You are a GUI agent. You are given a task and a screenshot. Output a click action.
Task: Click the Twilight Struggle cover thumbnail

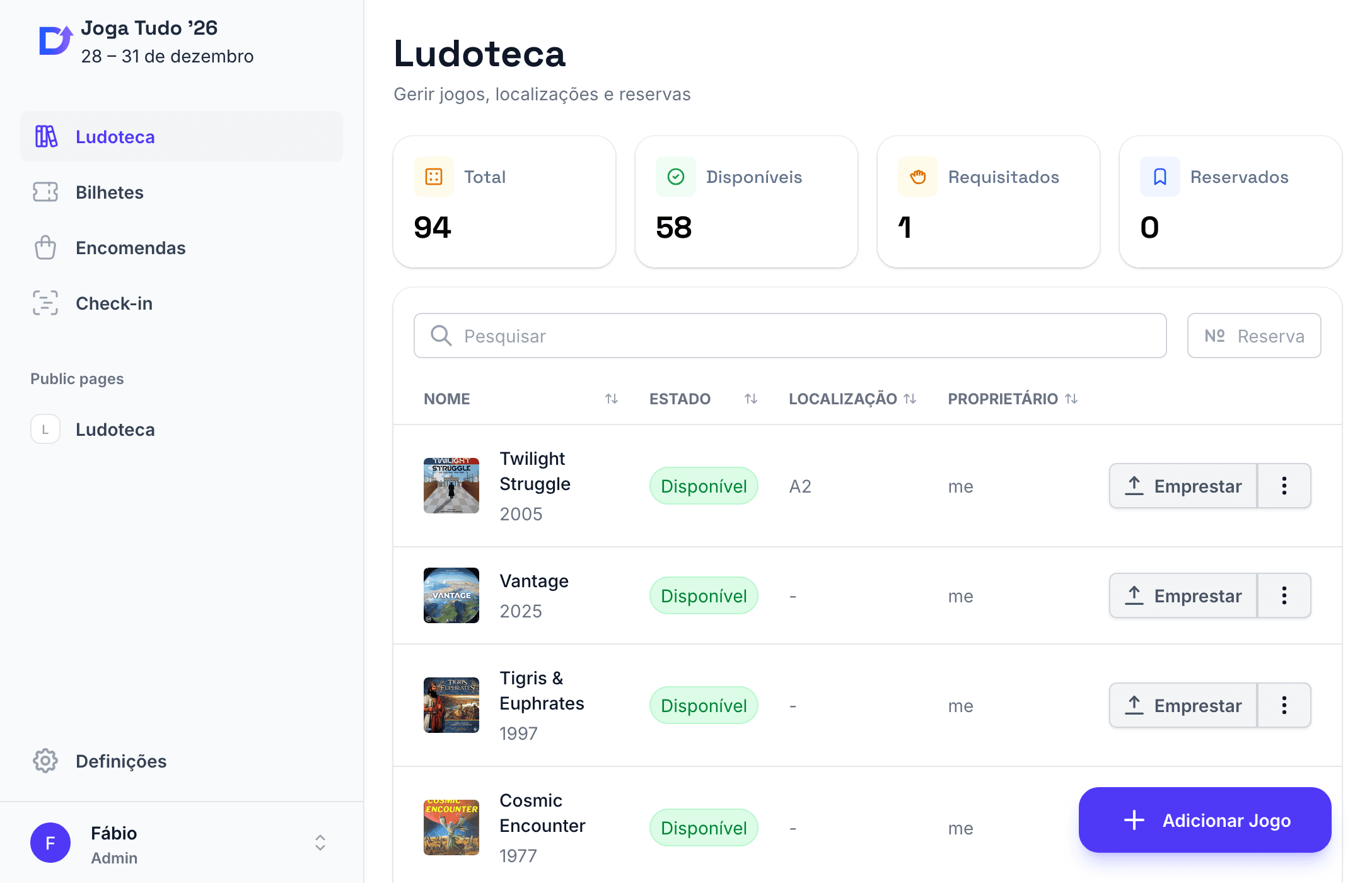[x=451, y=486]
